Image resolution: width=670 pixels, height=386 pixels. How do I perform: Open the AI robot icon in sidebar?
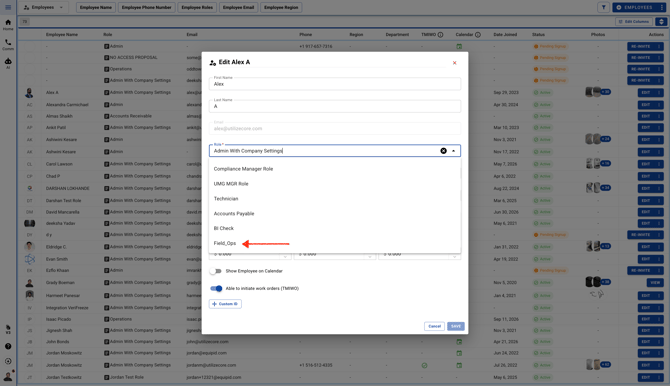click(8, 63)
